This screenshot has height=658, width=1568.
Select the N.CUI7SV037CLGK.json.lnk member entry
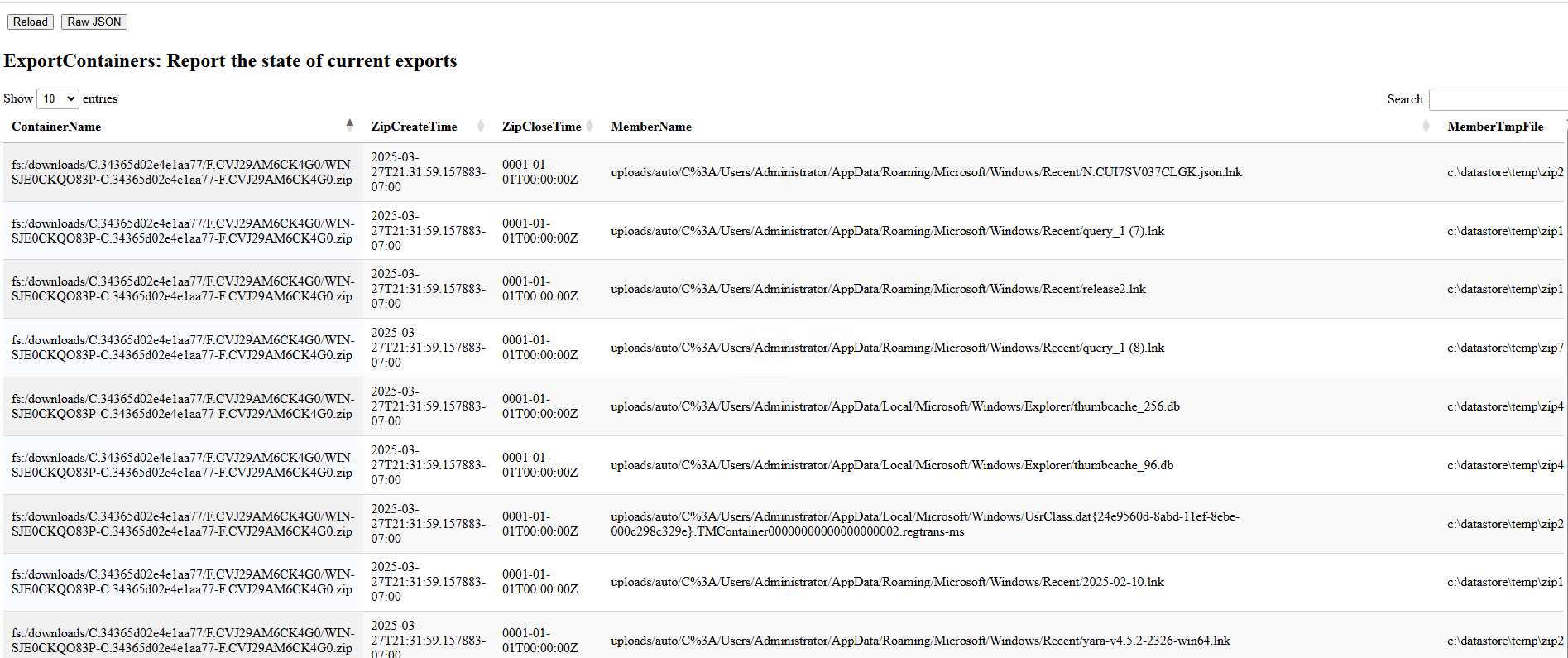pyautogui.click(x=926, y=172)
